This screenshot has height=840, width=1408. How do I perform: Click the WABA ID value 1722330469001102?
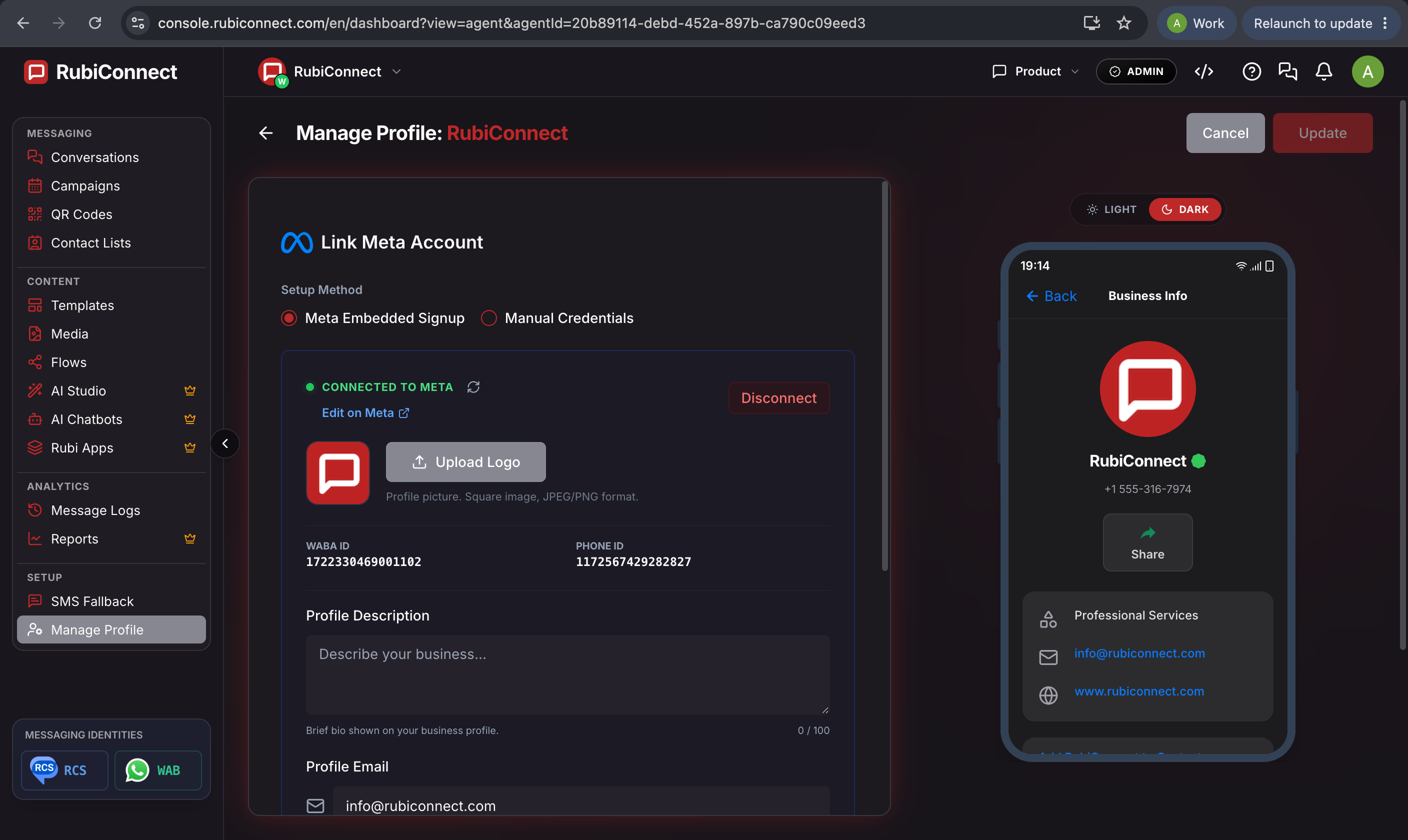pos(364,562)
